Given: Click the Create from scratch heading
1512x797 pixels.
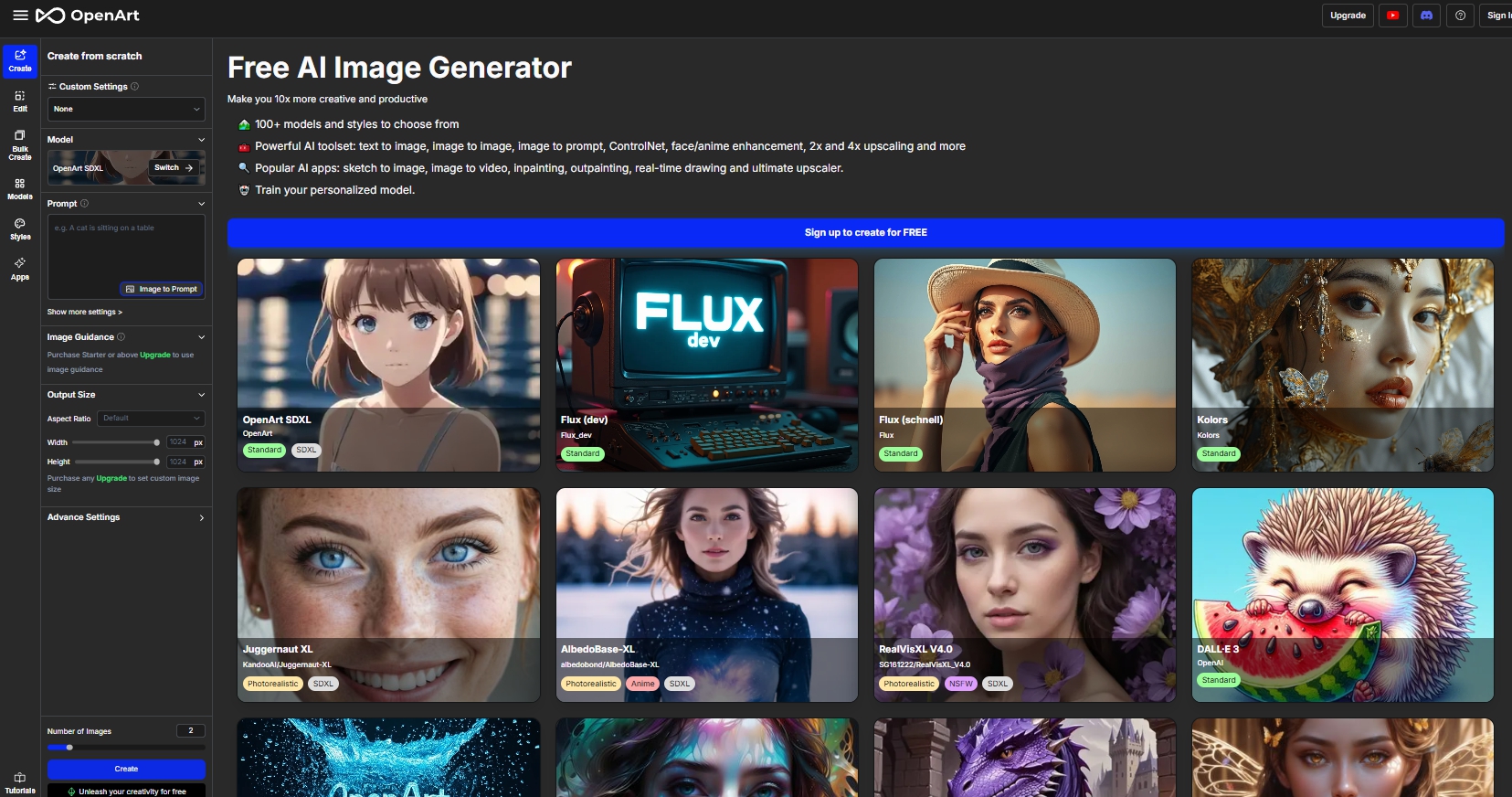Looking at the screenshot, I should coord(94,56).
